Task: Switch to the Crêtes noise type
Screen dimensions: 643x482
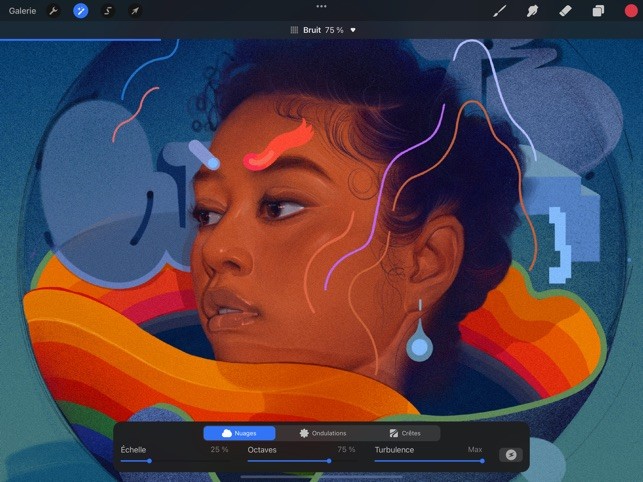Action: pos(405,433)
